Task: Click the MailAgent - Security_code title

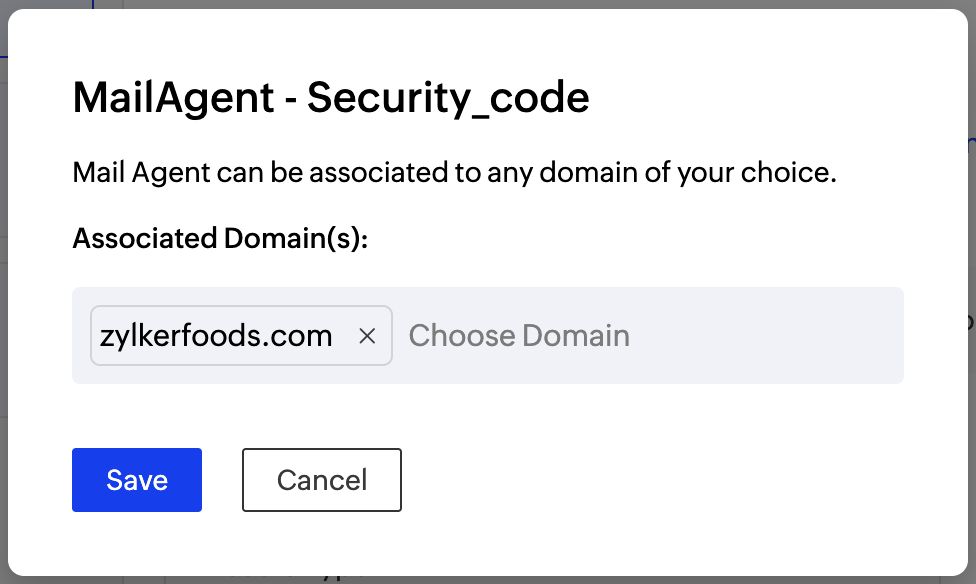Action: 329,97
